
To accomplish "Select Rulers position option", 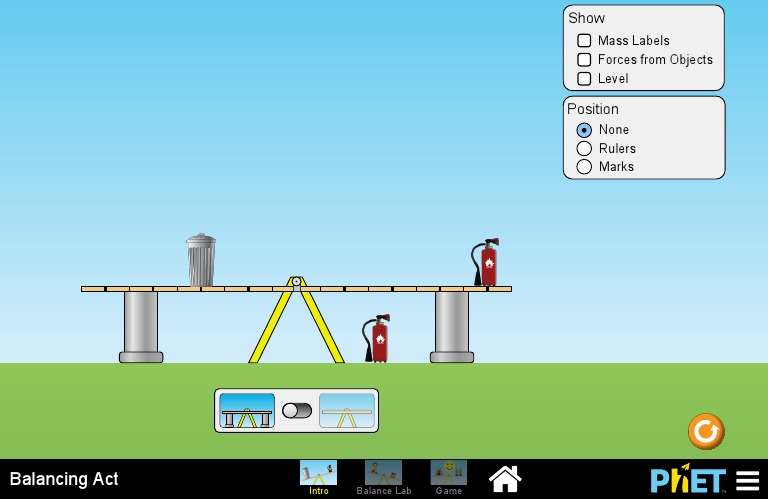I will point(584,148).
